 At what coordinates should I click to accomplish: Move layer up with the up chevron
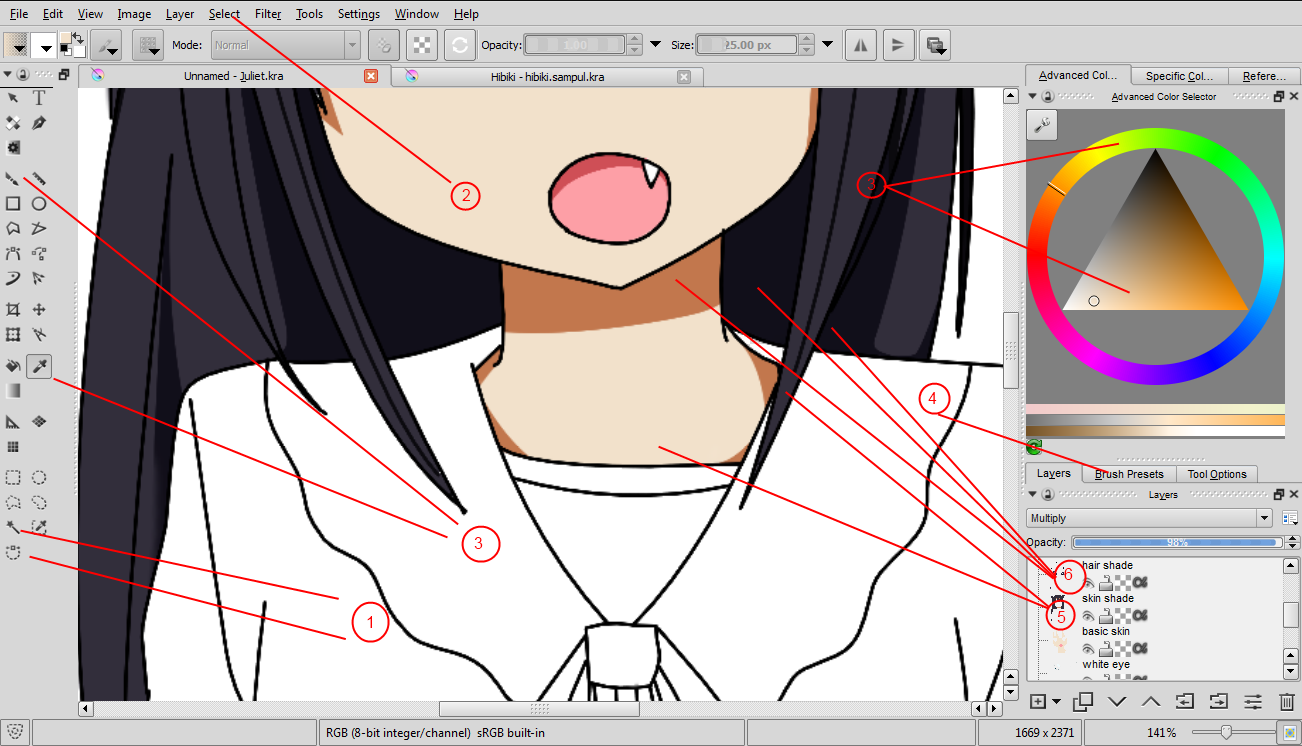[1151, 702]
